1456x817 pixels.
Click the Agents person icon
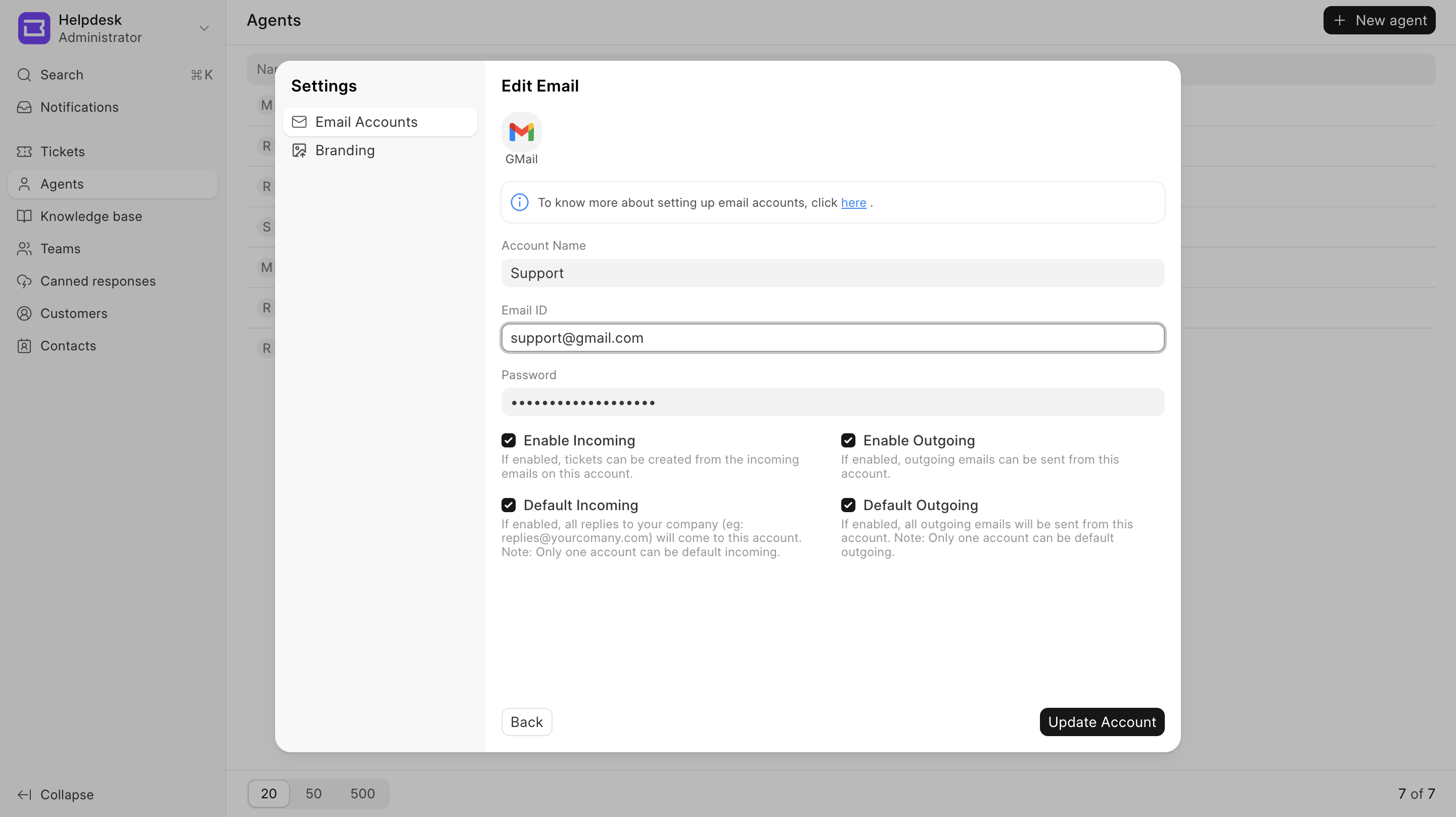pyautogui.click(x=24, y=184)
